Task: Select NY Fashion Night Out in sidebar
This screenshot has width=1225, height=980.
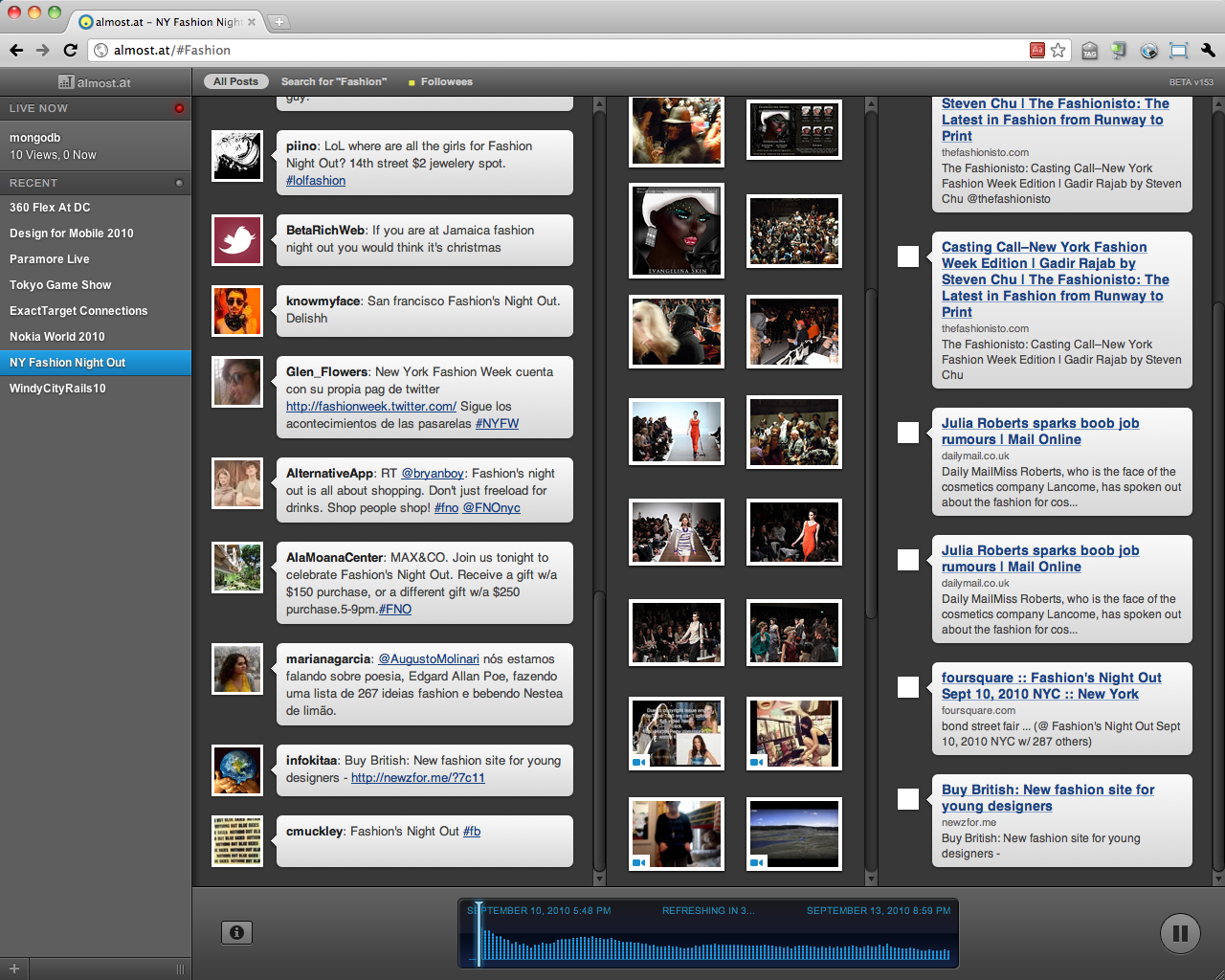Action: (96, 363)
